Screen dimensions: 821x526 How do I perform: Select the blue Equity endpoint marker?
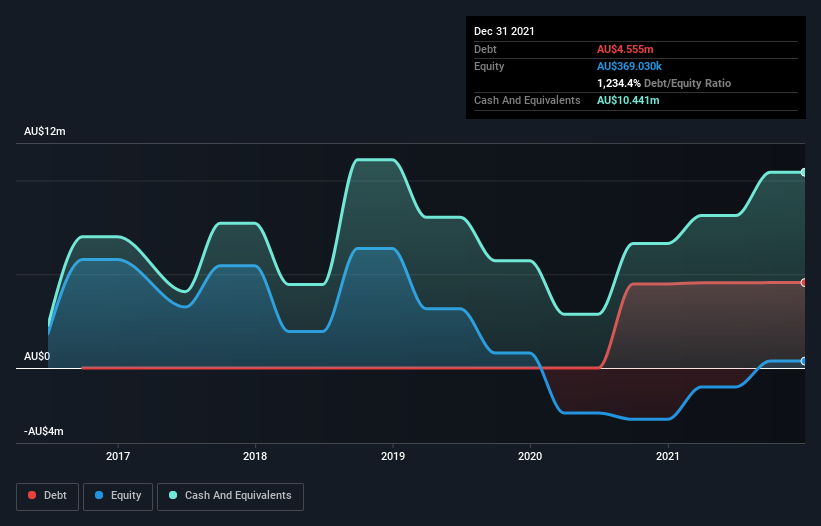click(804, 361)
